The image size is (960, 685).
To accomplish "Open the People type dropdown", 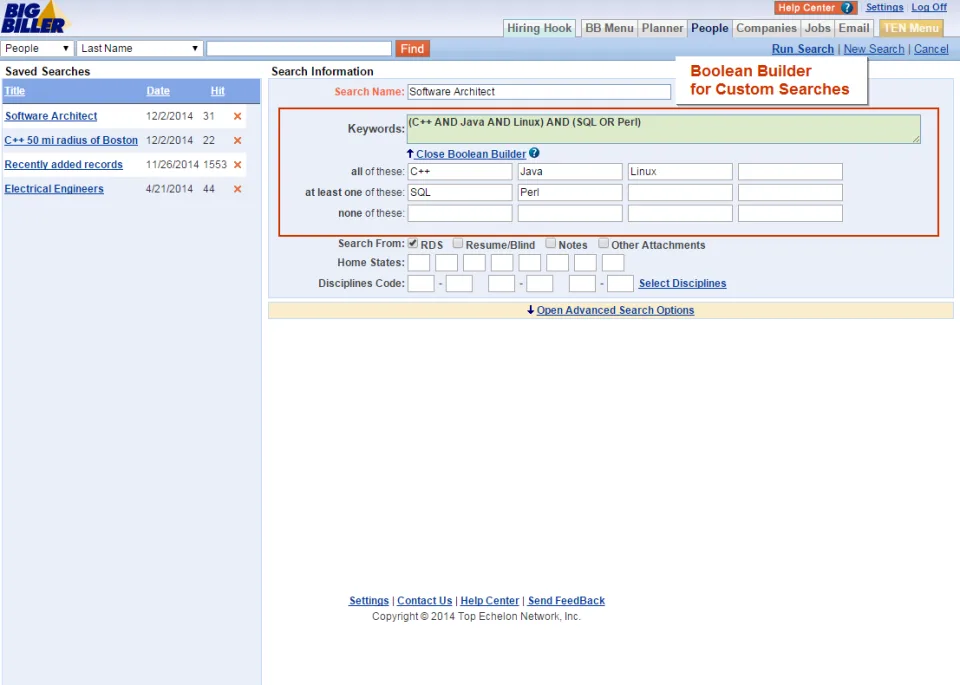I will 37,48.
